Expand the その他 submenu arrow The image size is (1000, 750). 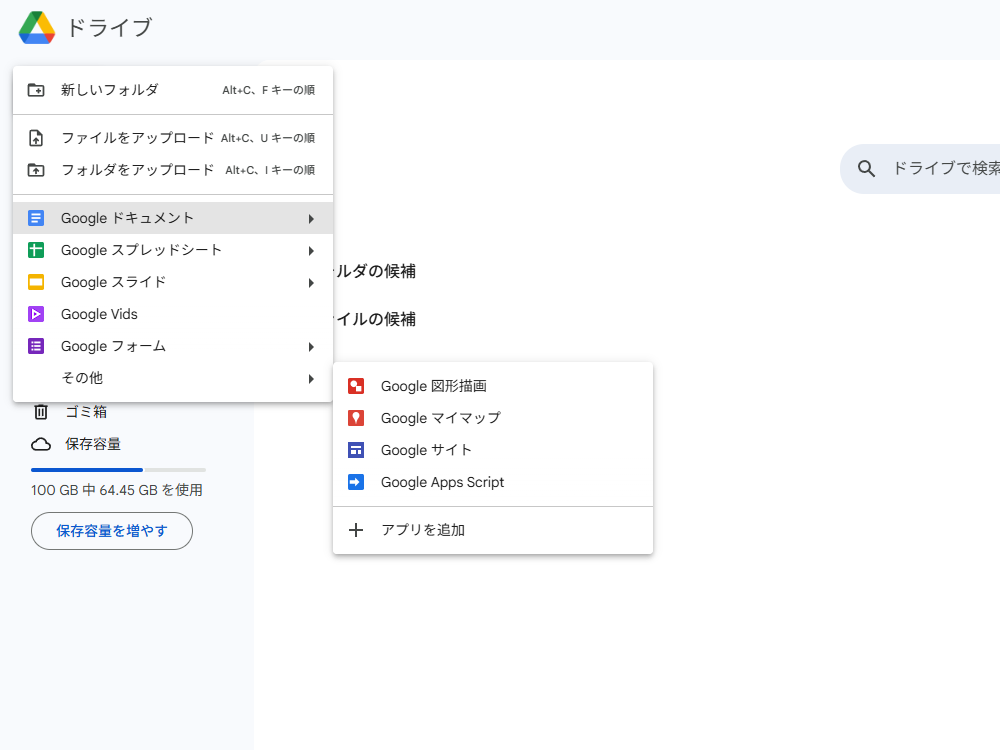click(311, 379)
